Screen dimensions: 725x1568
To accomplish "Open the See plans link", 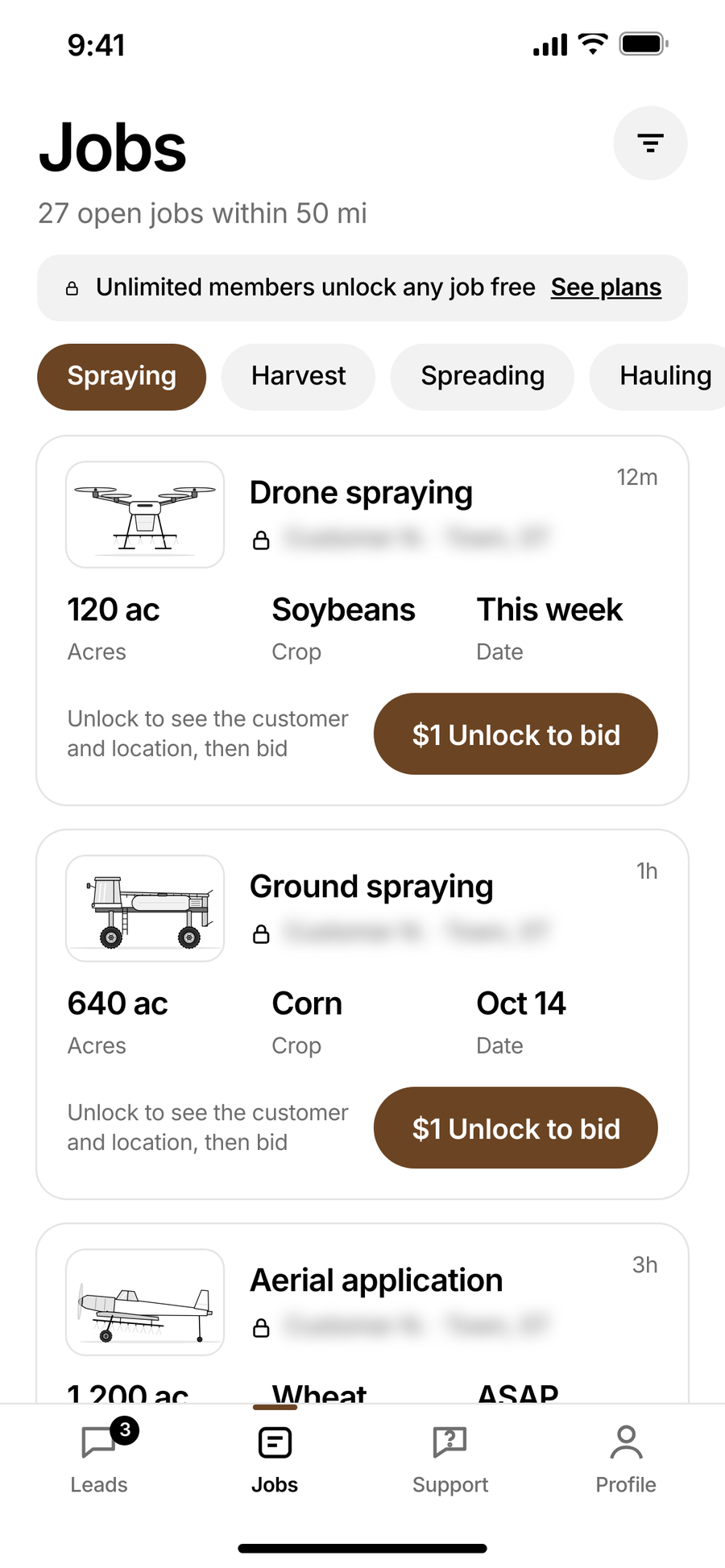I will [x=606, y=288].
